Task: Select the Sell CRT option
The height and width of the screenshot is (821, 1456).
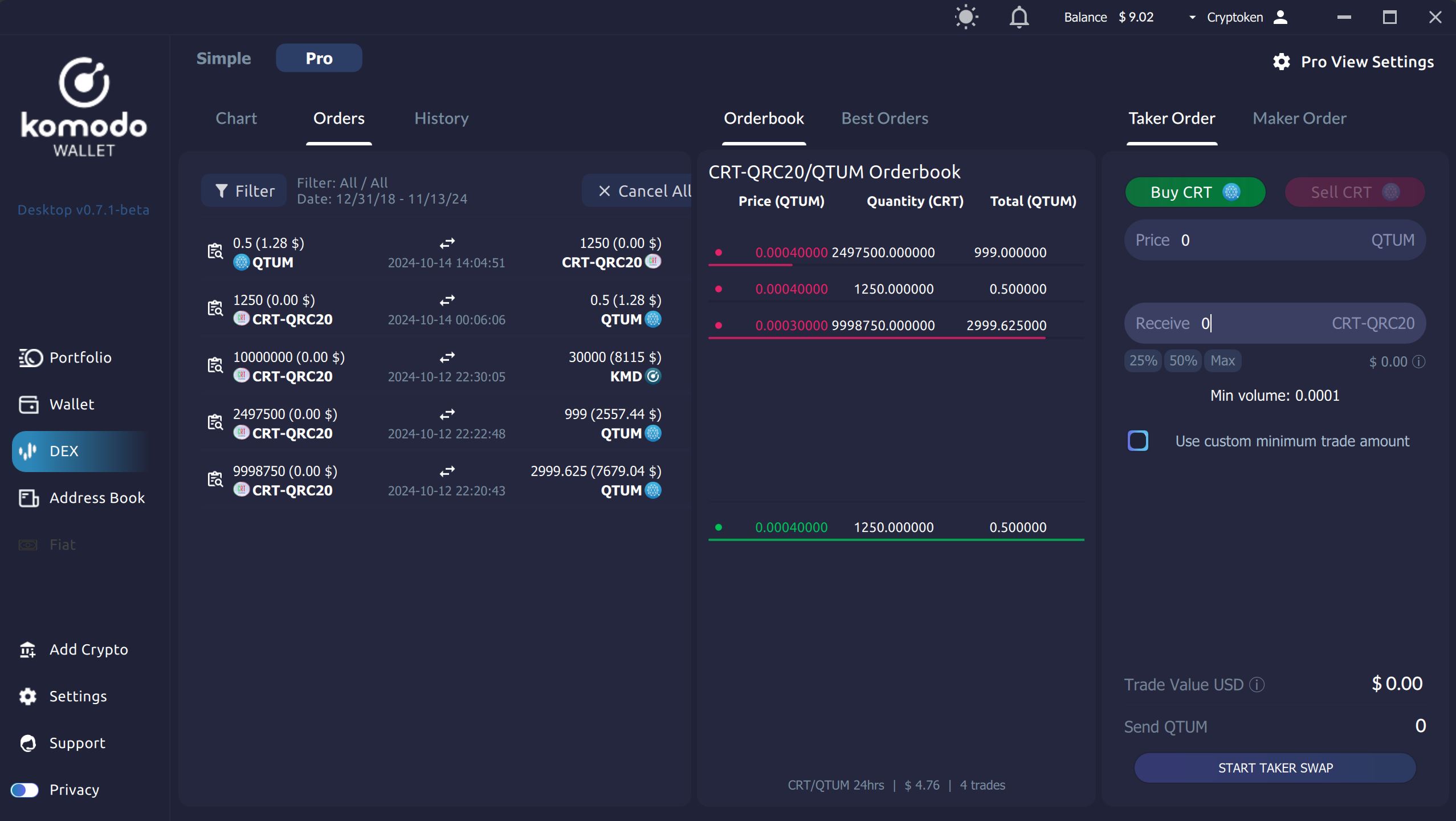Action: coord(1354,192)
